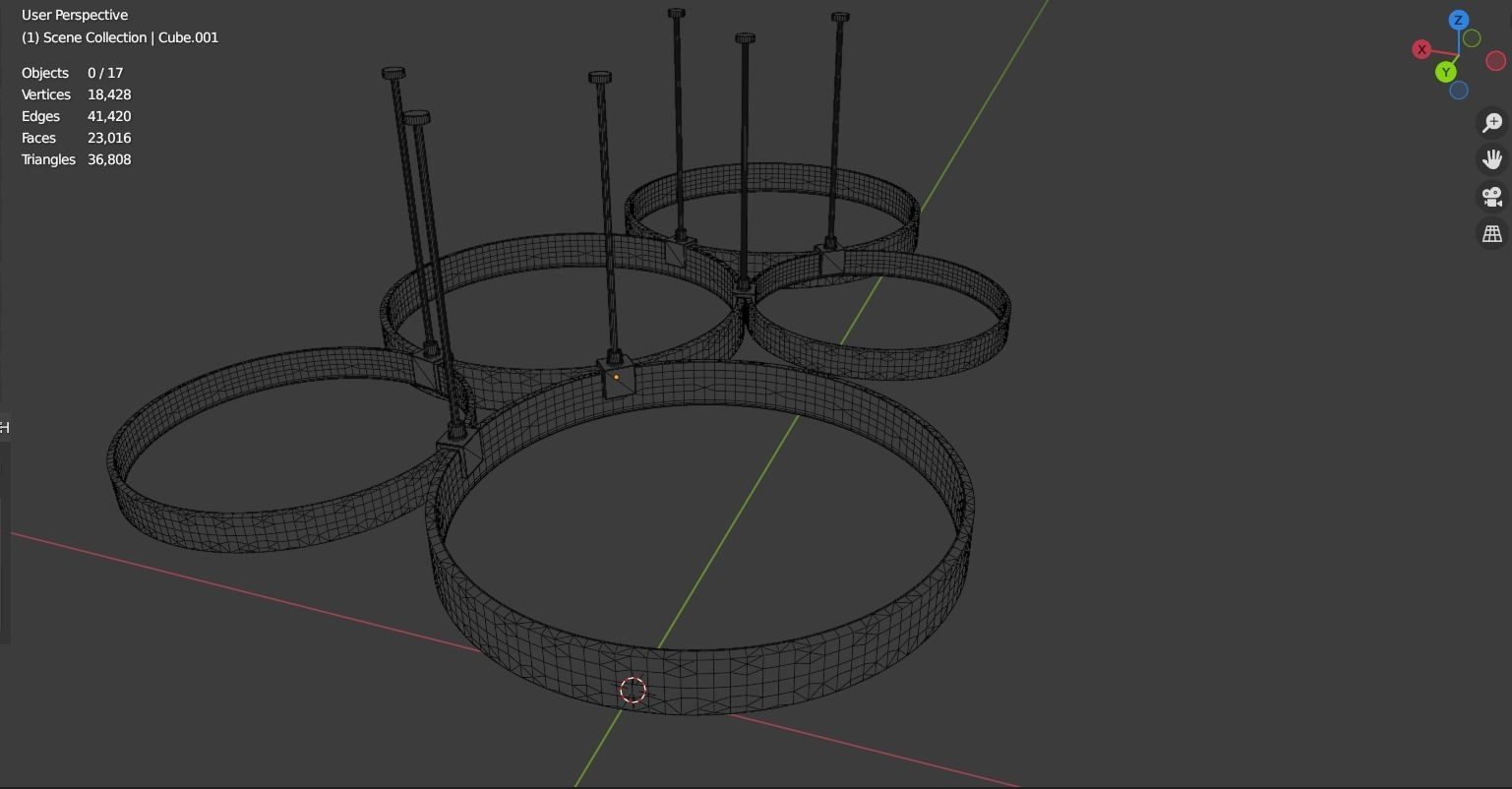Activate the Pan view hand icon
The height and width of the screenshot is (789, 1512).
pos(1491,158)
